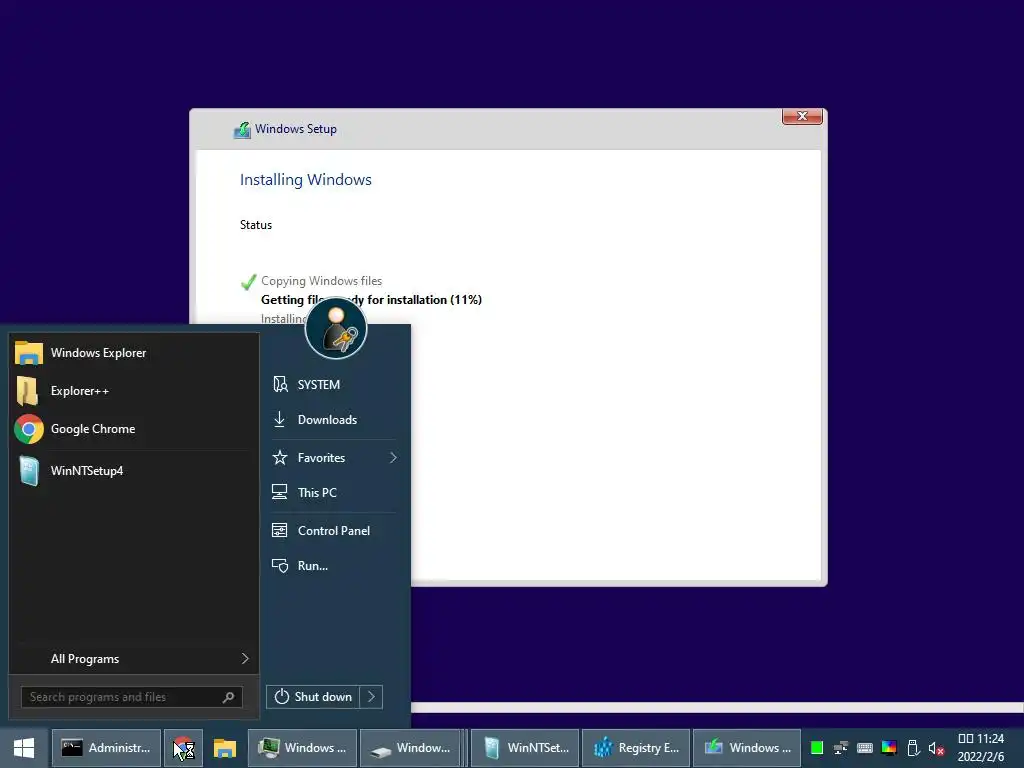Click the muted volume tray icon
Image resolution: width=1024 pixels, height=768 pixels.
936,748
